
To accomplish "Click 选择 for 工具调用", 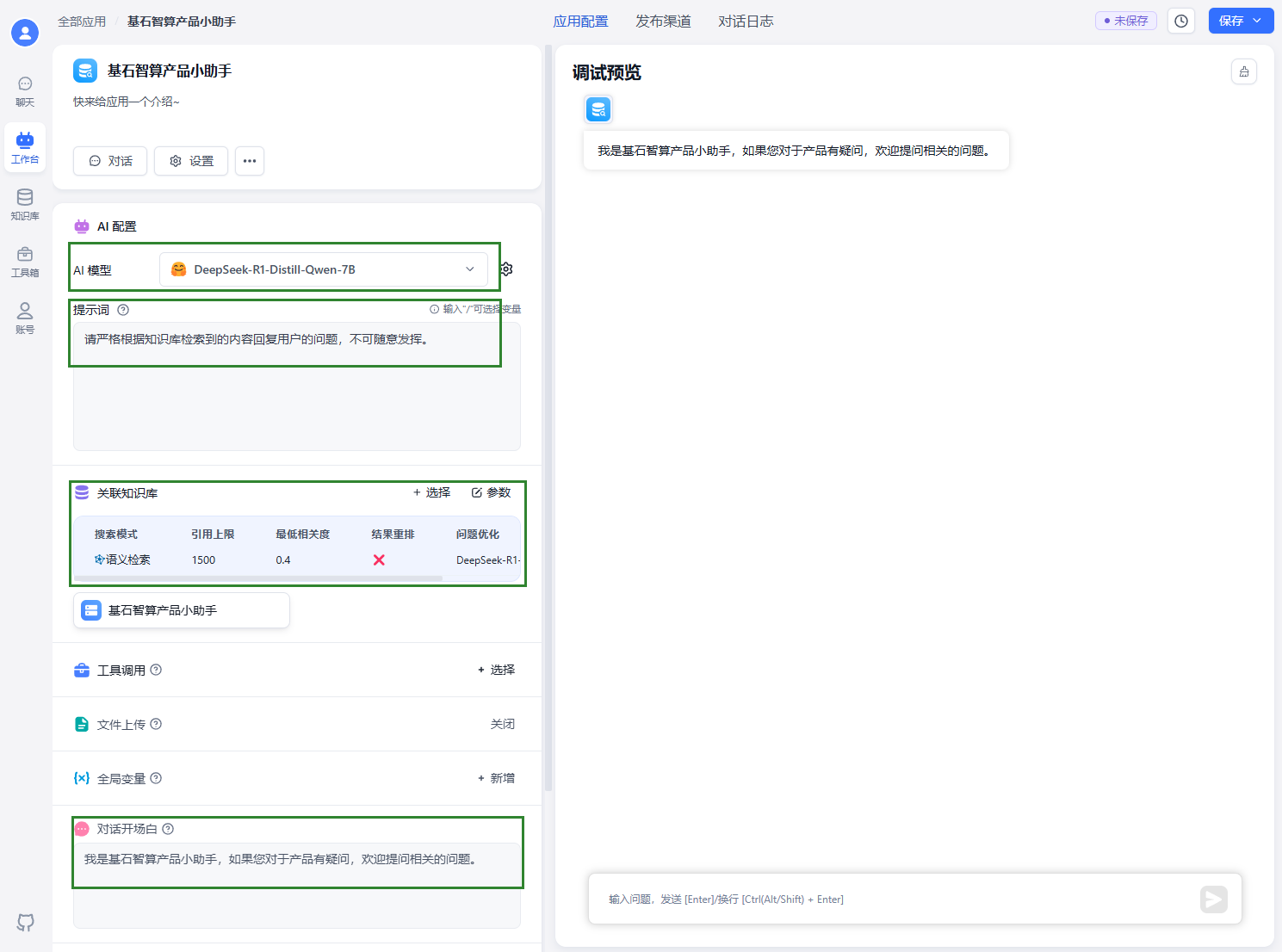I will 496,670.
